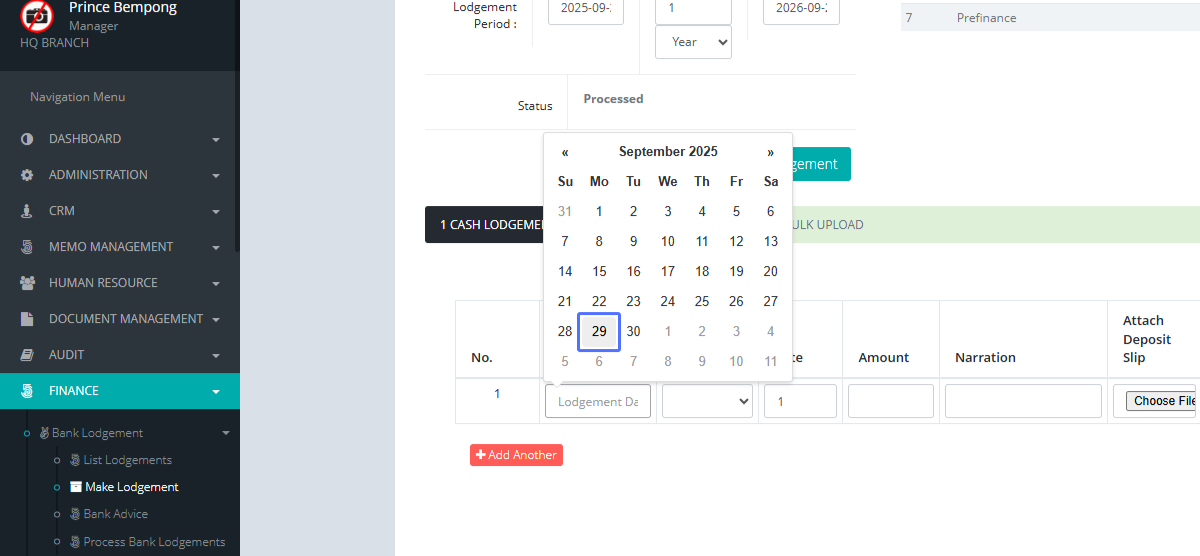Go to next month in calendar
This screenshot has width=1200, height=556.
[x=770, y=152]
